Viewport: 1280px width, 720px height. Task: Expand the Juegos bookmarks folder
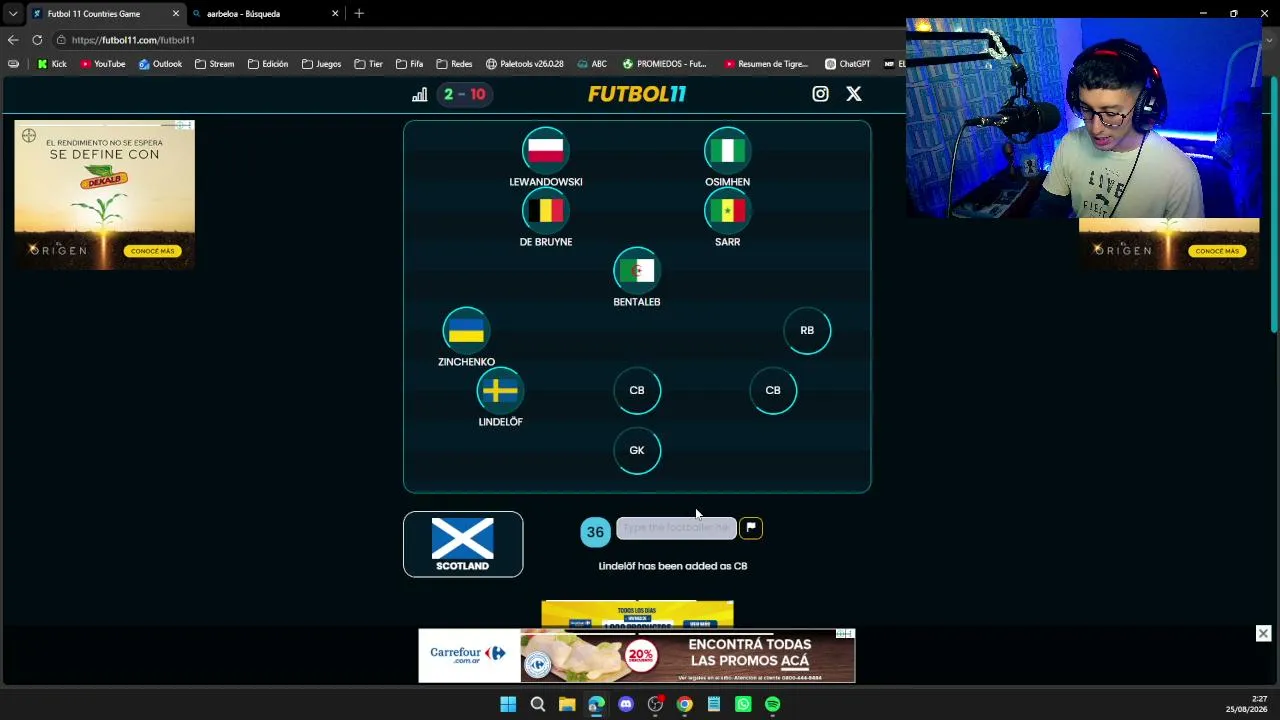(321, 64)
